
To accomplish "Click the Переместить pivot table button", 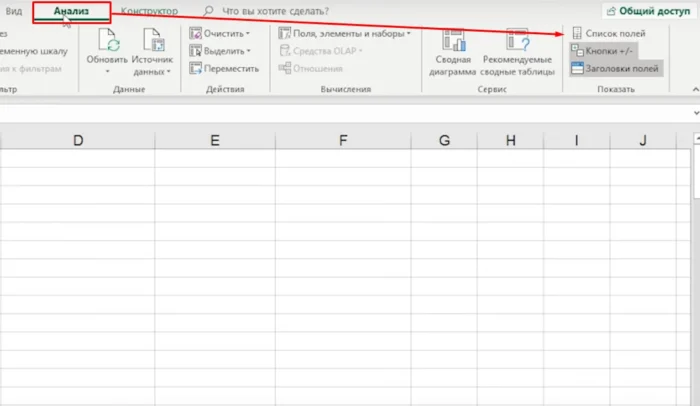I will [x=223, y=68].
